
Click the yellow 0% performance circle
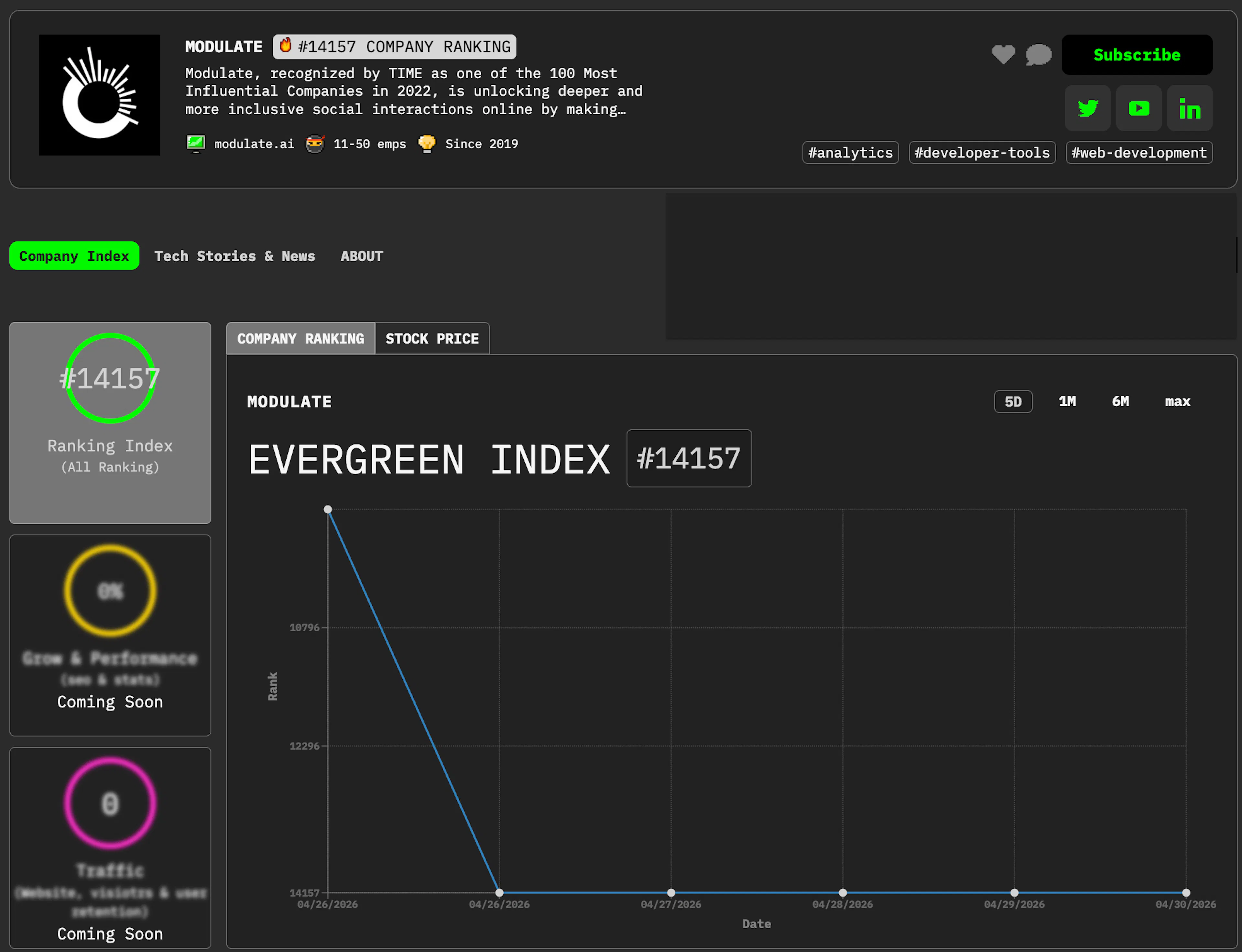110,590
